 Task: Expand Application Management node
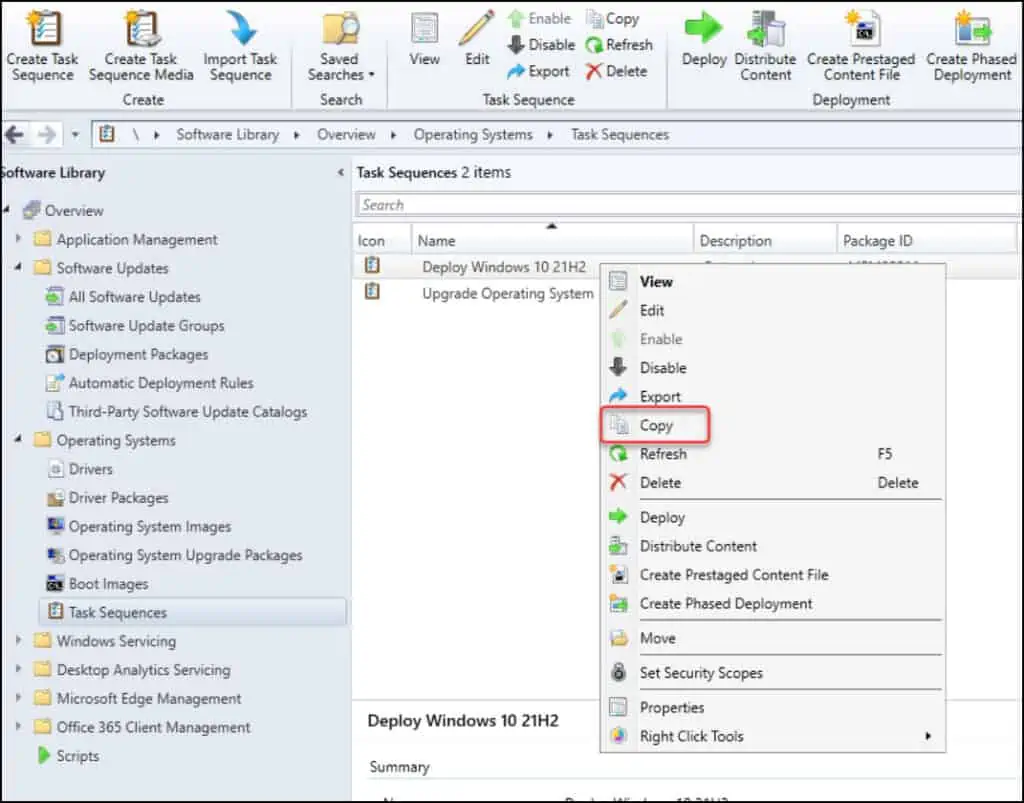[18, 239]
